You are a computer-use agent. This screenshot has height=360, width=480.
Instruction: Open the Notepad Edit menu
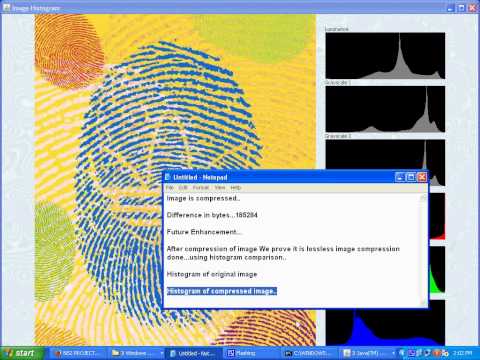click(183, 188)
